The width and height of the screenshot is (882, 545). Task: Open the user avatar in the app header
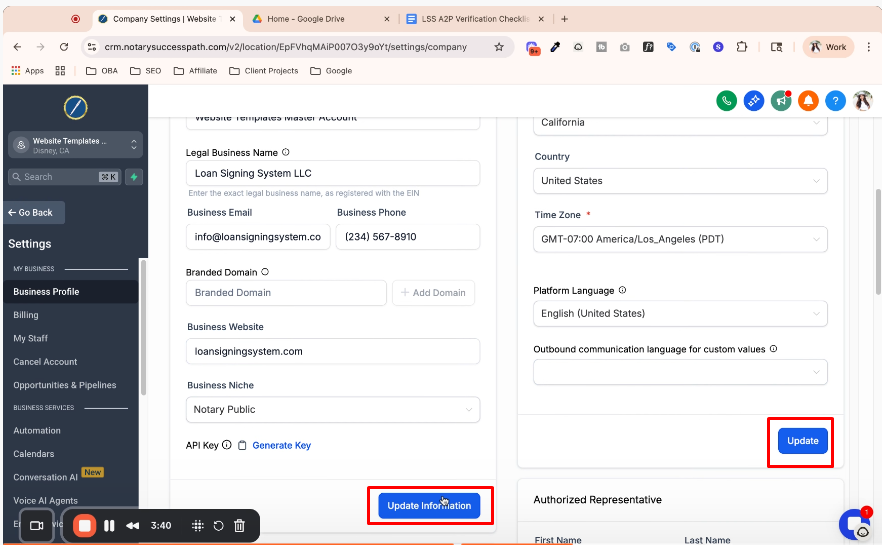coord(863,101)
